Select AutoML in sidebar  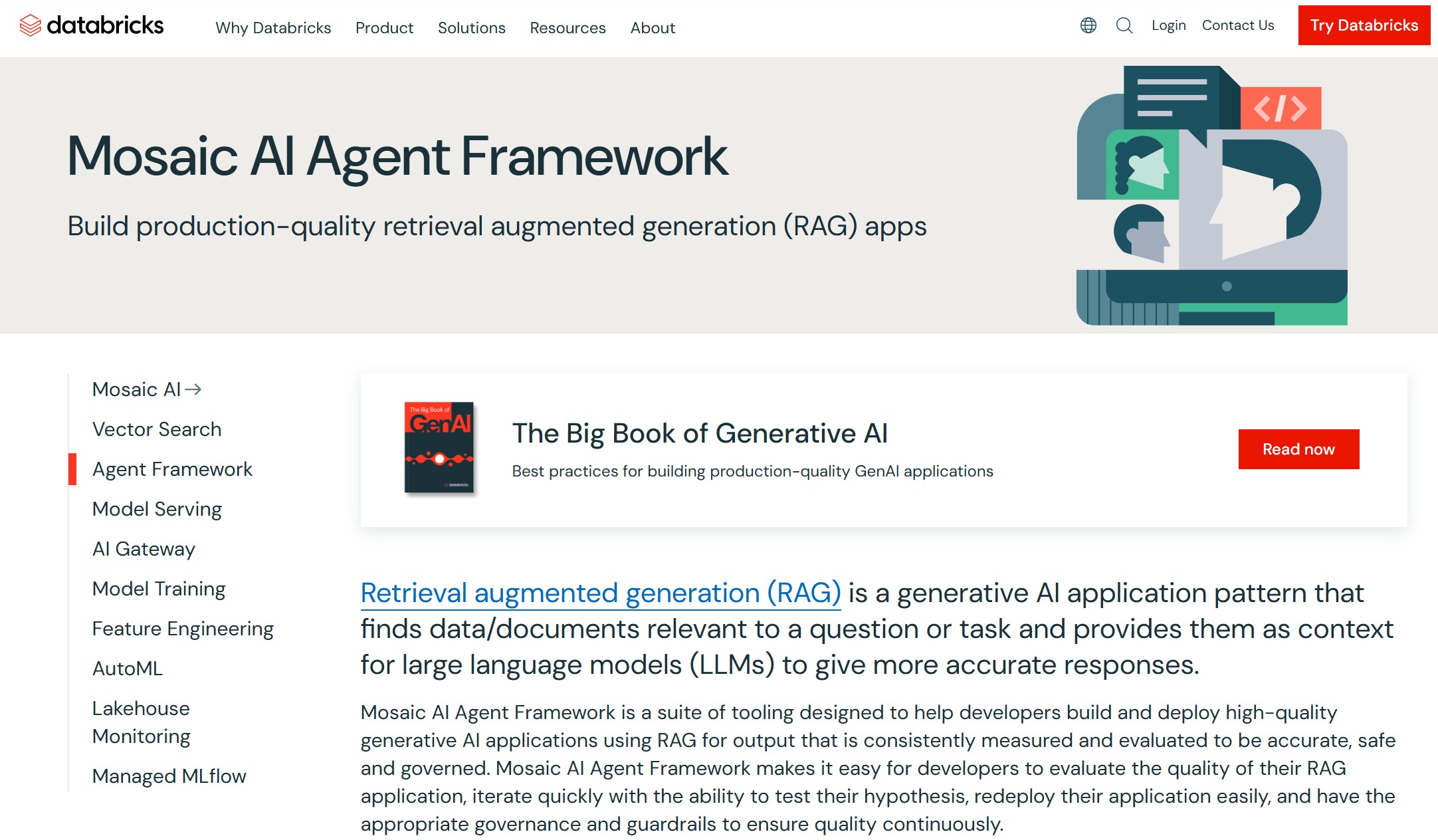tap(128, 669)
